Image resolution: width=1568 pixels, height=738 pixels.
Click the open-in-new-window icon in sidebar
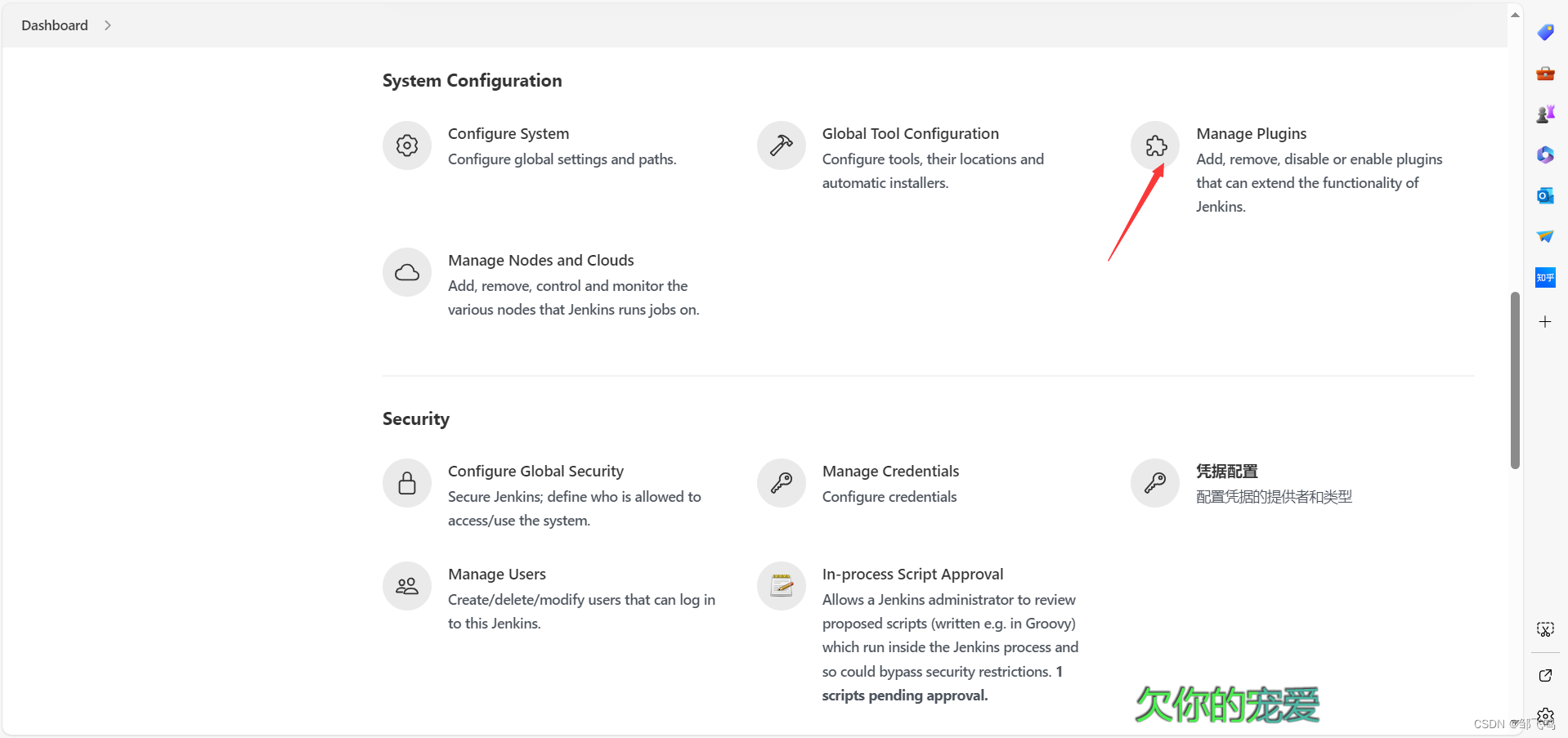pos(1545,675)
